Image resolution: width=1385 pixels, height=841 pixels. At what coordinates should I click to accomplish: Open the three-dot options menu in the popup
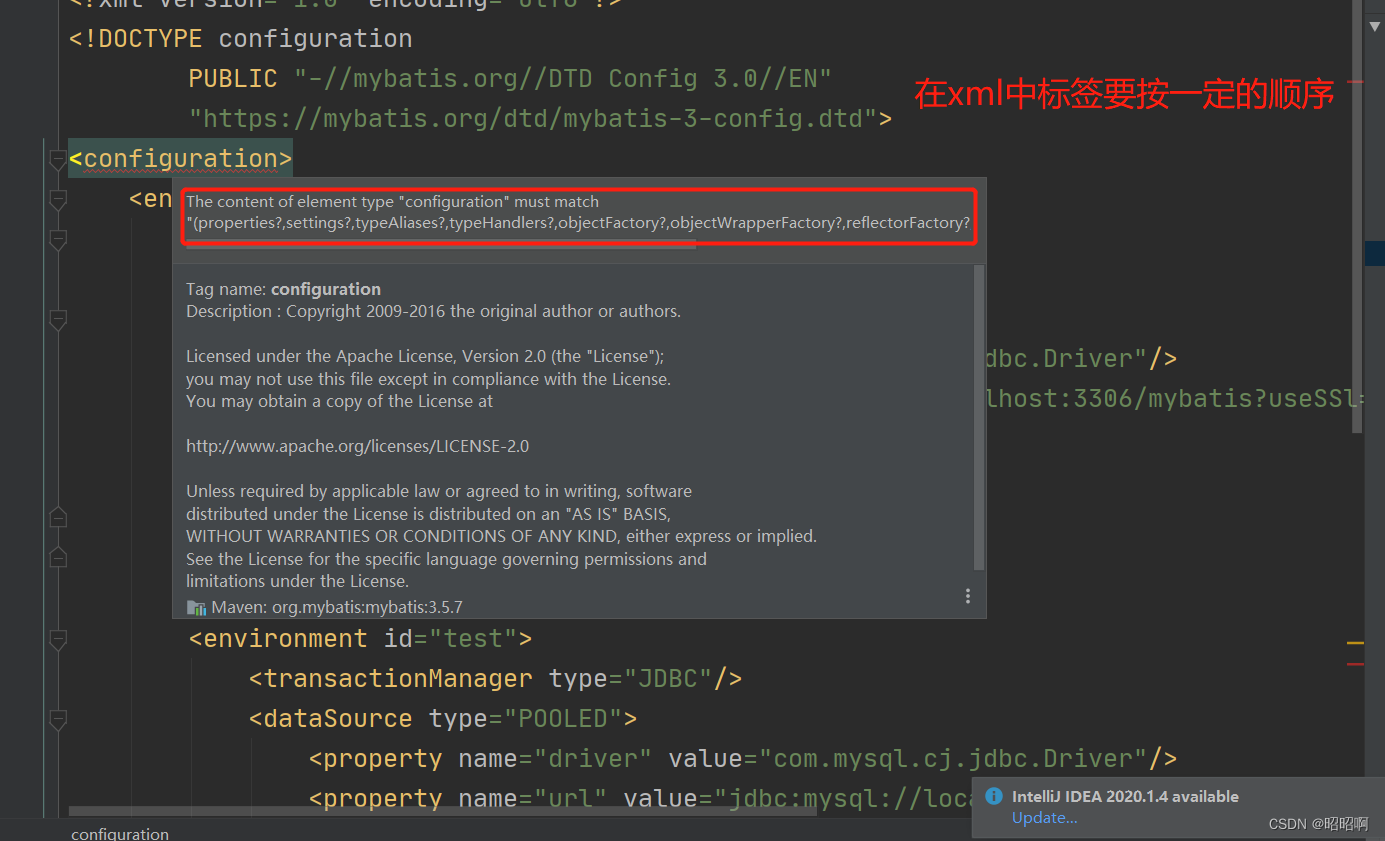click(968, 596)
